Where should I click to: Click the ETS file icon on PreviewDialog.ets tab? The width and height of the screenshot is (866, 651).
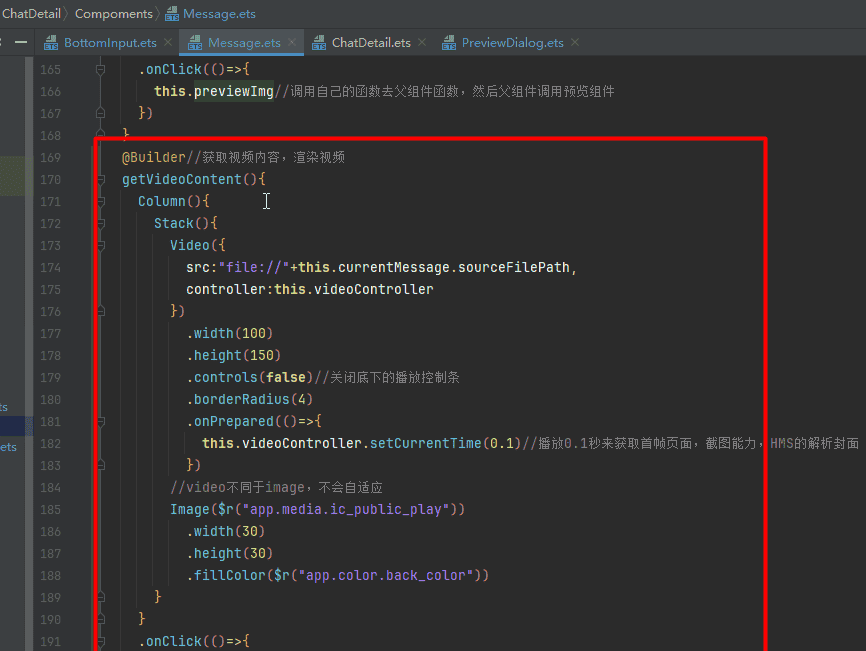pyautogui.click(x=449, y=43)
